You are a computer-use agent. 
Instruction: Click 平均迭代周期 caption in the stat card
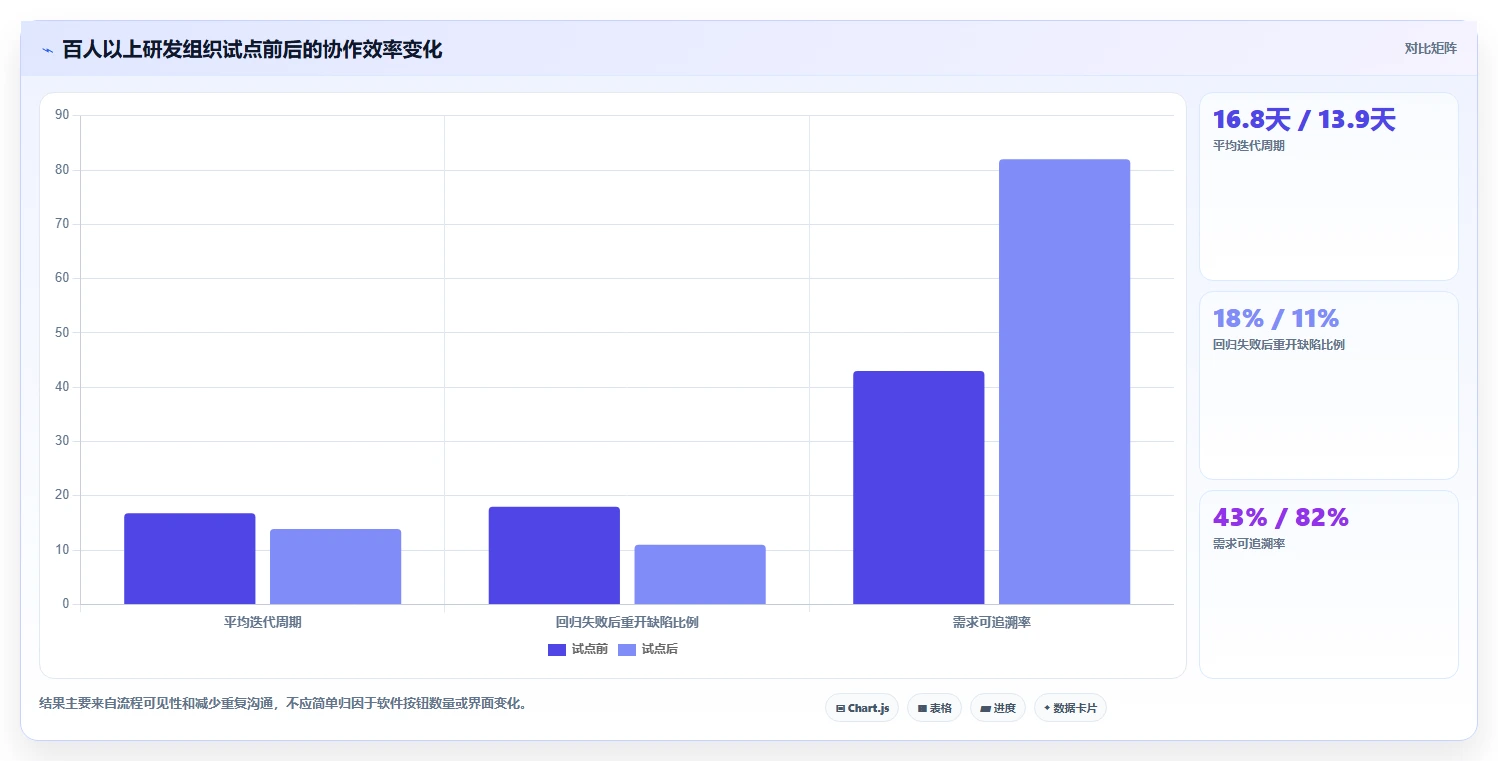click(x=1249, y=146)
